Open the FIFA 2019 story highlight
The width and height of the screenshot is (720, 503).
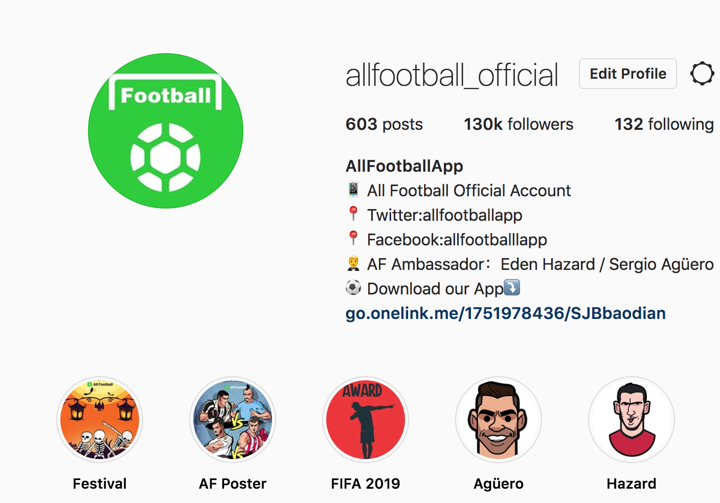pos(366,420)
